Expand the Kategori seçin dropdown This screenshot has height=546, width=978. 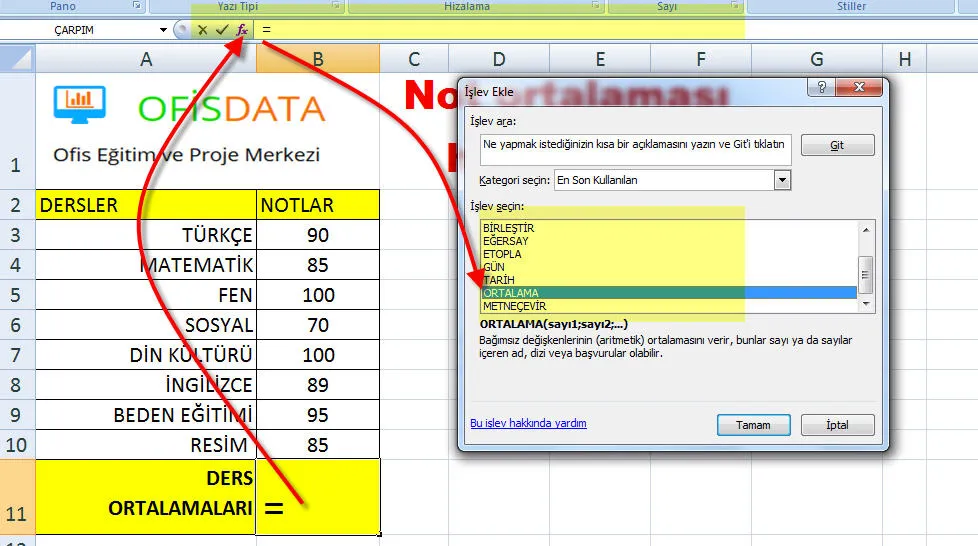[782, 180]
